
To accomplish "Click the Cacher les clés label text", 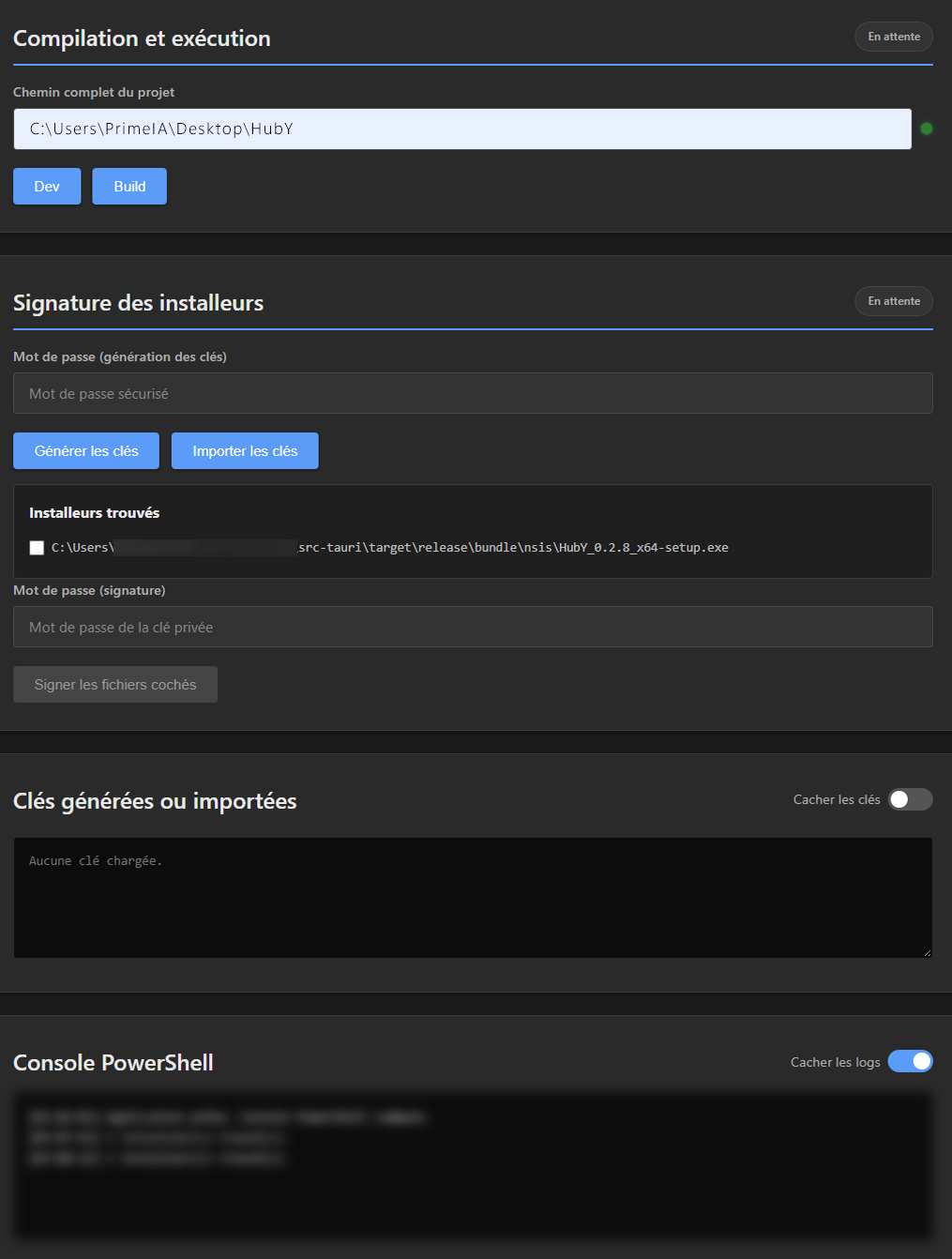I will coord(837,799).
